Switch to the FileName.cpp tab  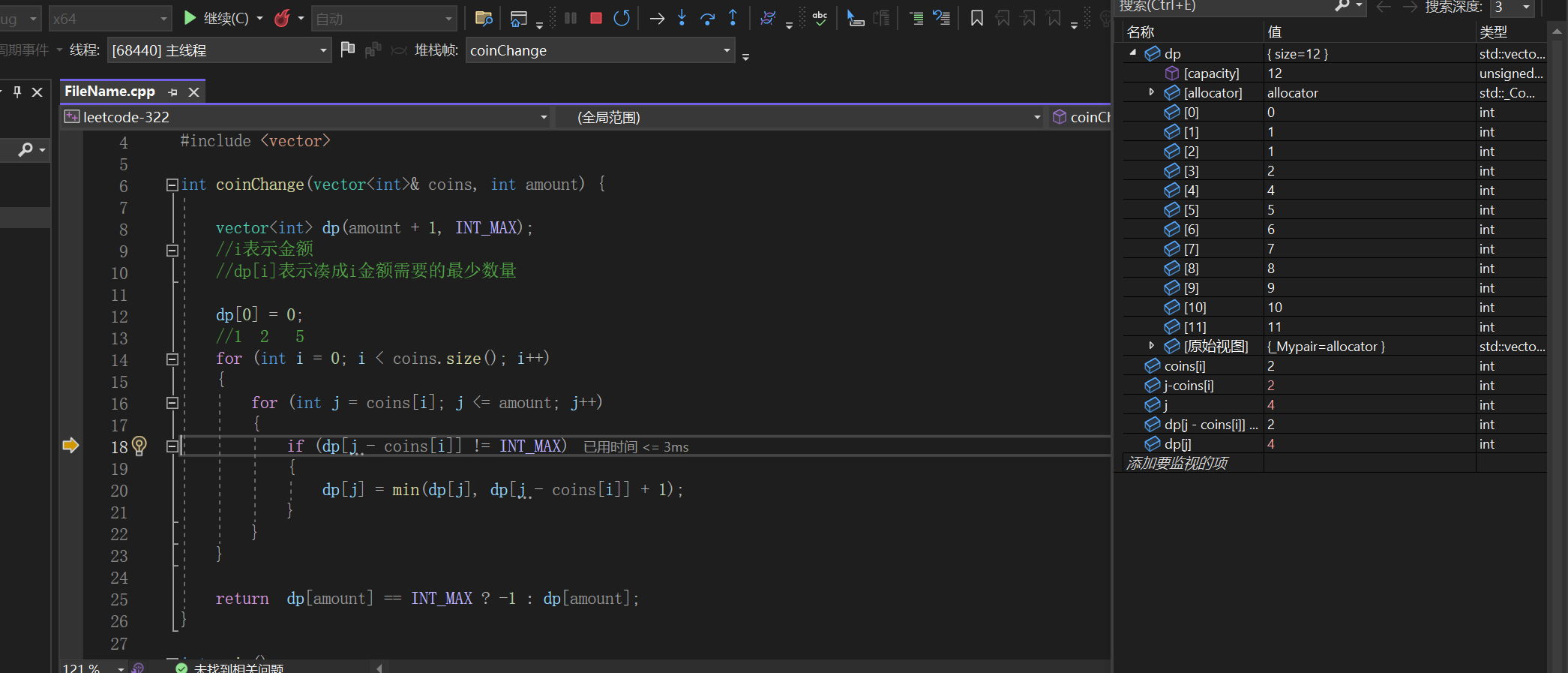tap(109, 91)
